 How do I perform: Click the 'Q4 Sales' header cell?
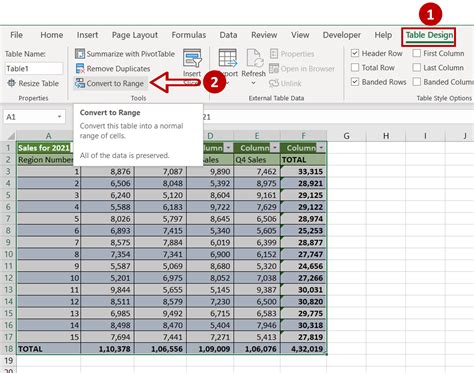(257, 160)
